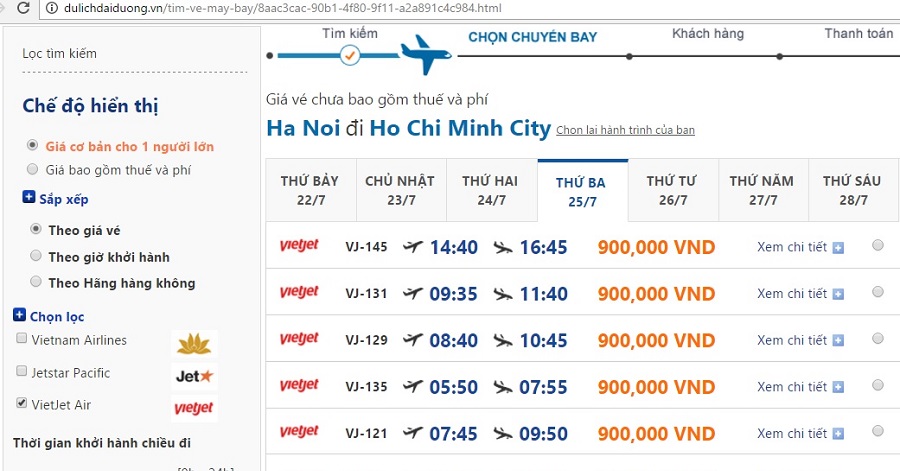Switch to the Thứ Bảy 22/7 tab

(x=311, y=190)
